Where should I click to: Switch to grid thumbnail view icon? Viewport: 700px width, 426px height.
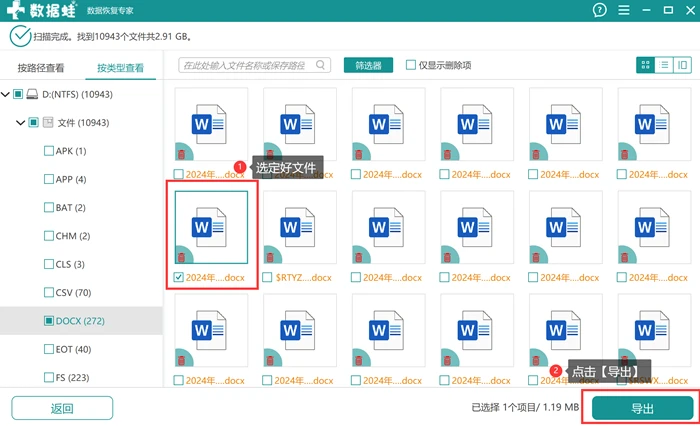pyautogui.click(x=645, y=65)
